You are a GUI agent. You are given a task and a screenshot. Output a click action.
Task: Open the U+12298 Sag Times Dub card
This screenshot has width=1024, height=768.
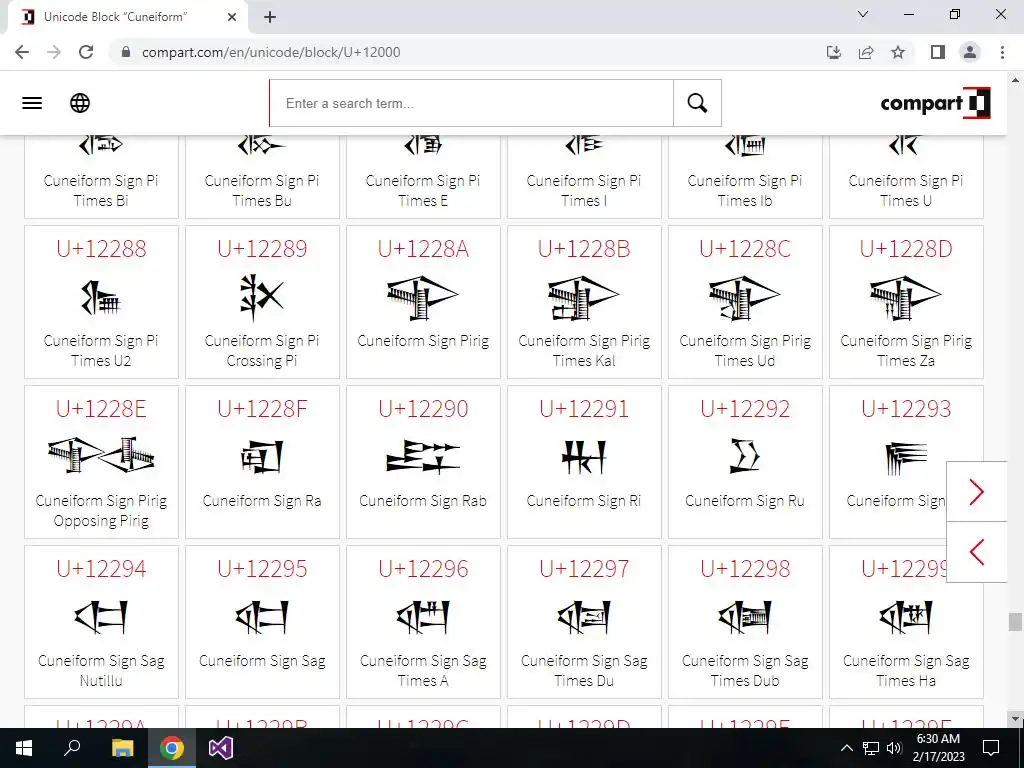coord(745,622)
